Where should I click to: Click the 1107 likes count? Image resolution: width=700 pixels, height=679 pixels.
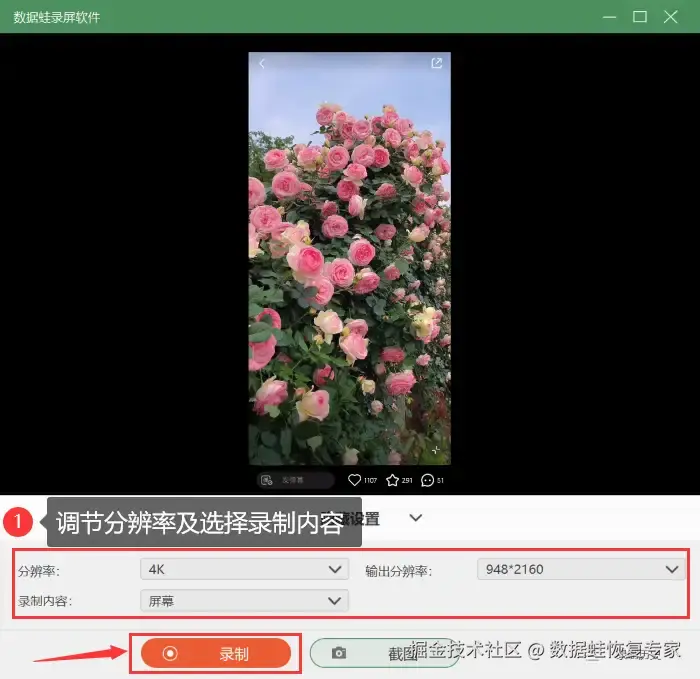(370, 480)
